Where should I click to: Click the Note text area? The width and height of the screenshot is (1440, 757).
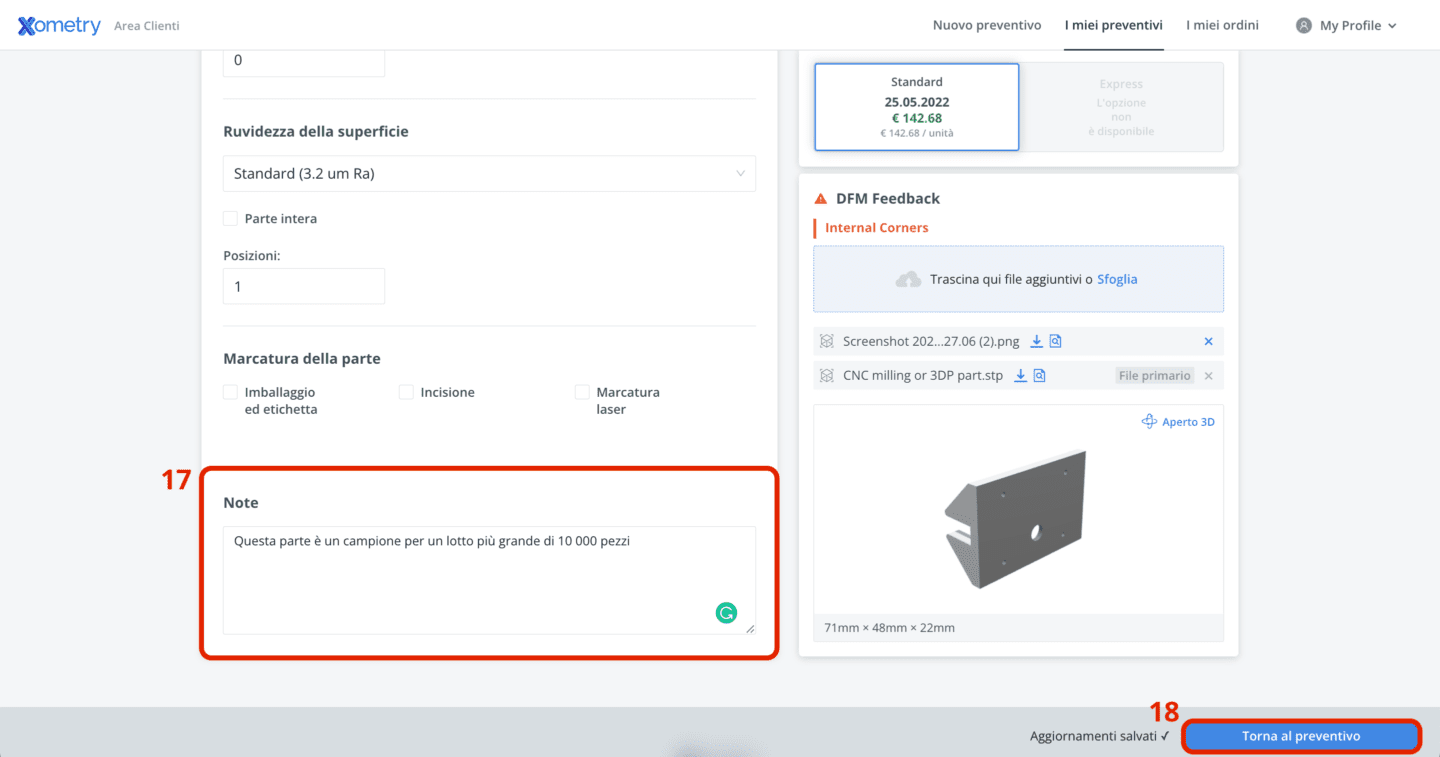point(489,580)
